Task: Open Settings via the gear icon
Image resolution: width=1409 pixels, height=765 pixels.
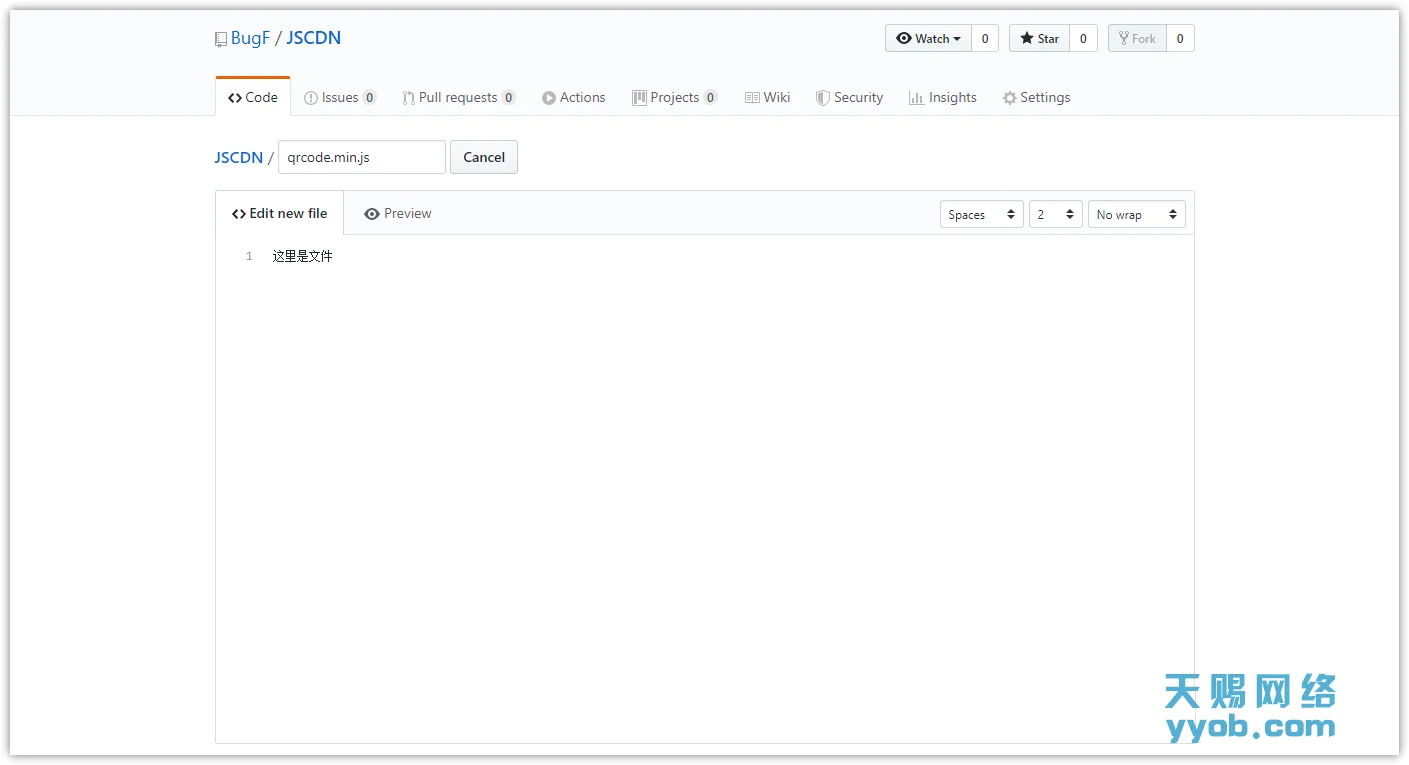Action: (x=1009, y=97)
